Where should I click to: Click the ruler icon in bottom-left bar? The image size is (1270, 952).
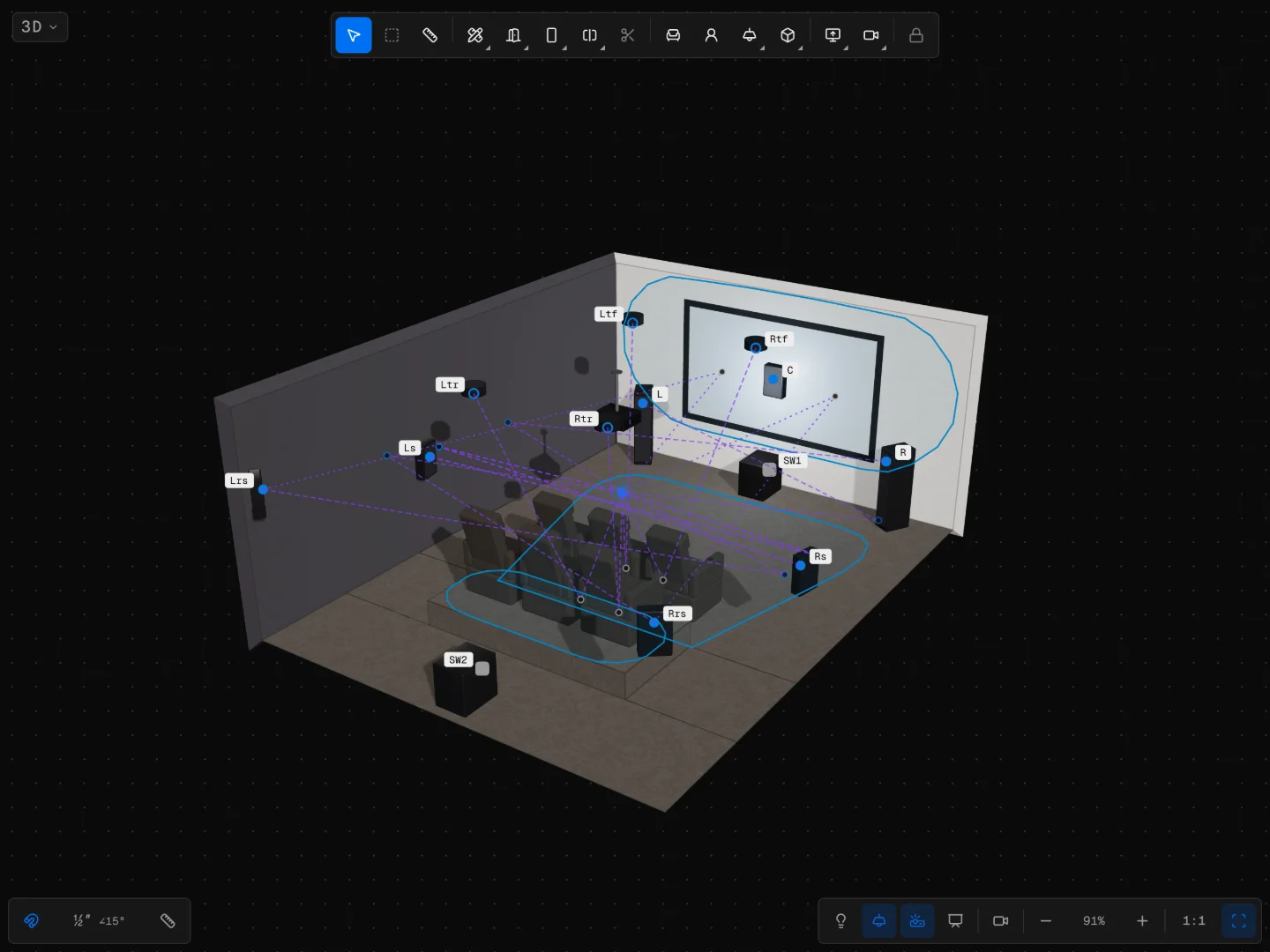(168, 921)
